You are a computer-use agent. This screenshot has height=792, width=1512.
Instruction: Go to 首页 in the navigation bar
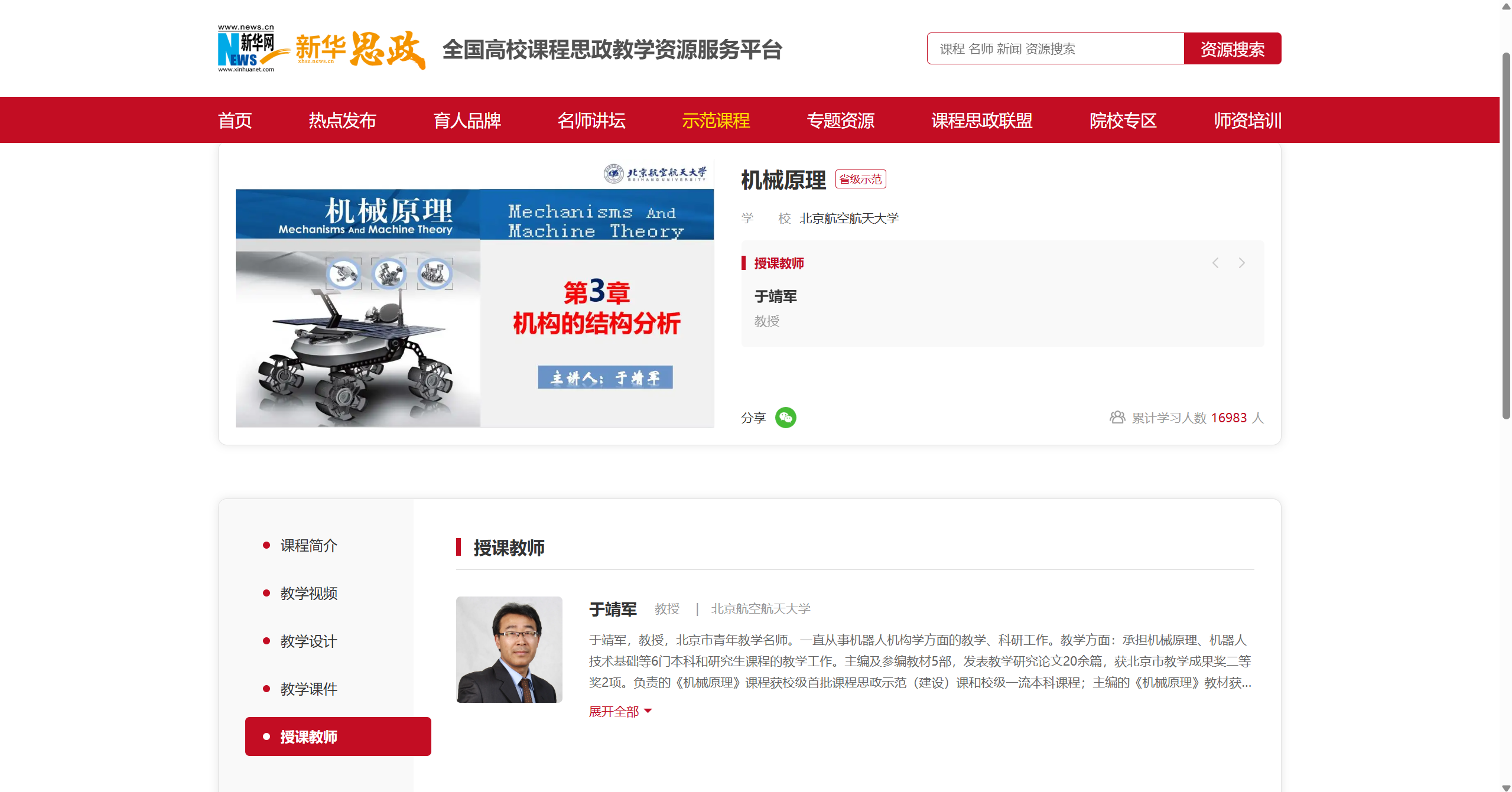pyautogui.click(x=235, y=120)
